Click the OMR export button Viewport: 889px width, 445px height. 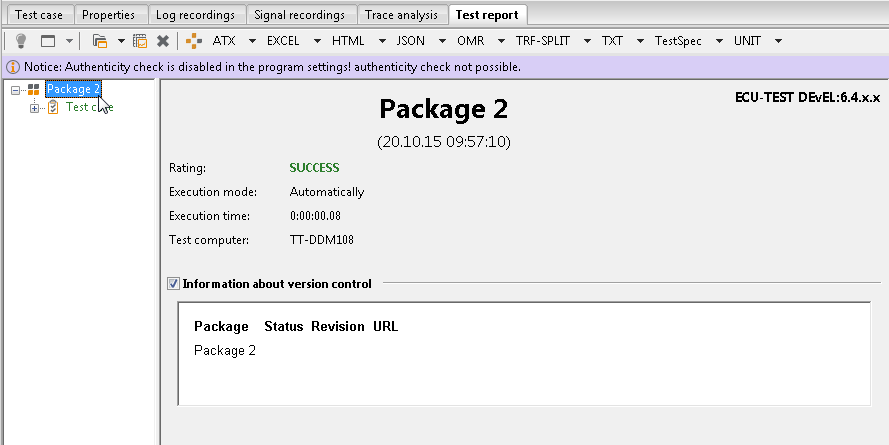tap(471, 41)
